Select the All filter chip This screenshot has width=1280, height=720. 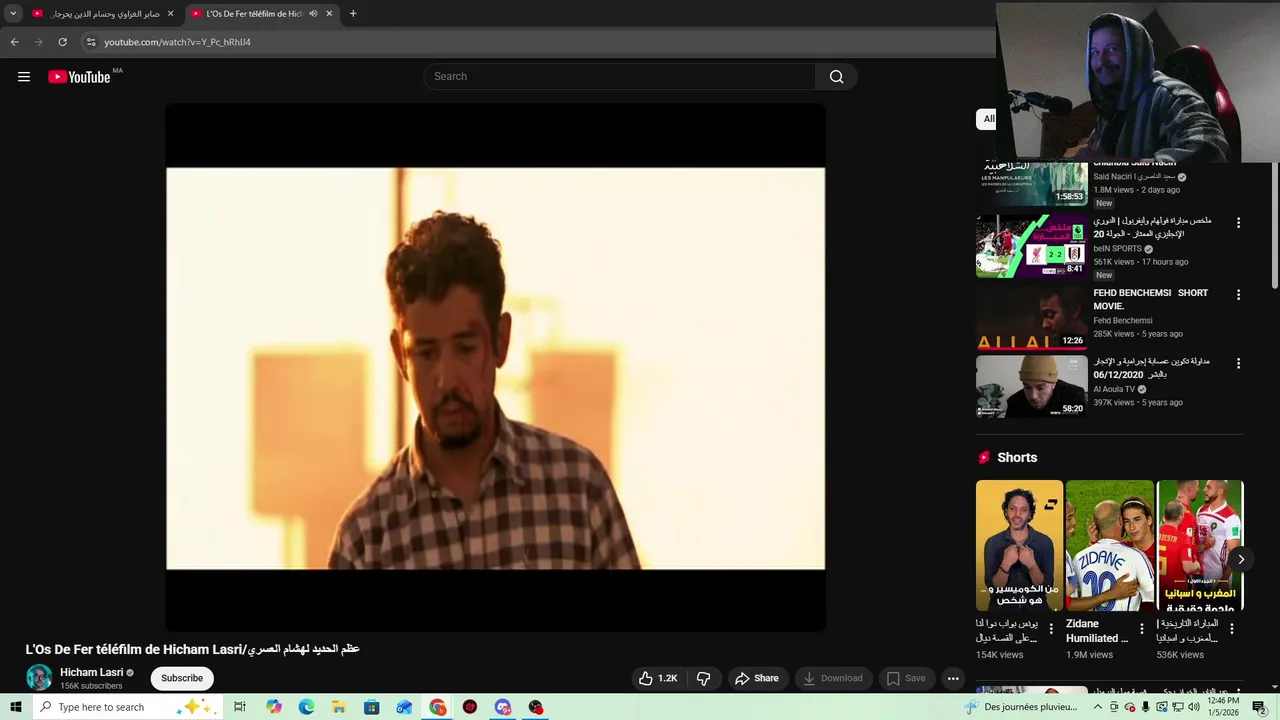click(x=988, y=119)
